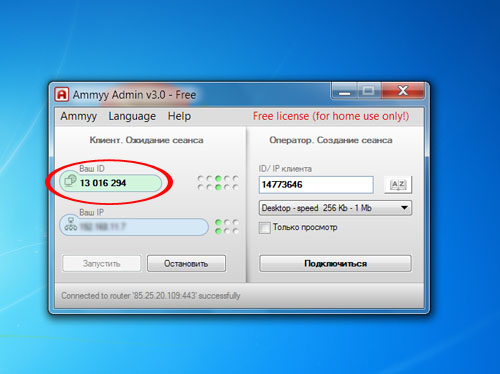Minimize the Ammyy Admin window
The width and height of the screenshot is (500, 374).
click(345, 91)
